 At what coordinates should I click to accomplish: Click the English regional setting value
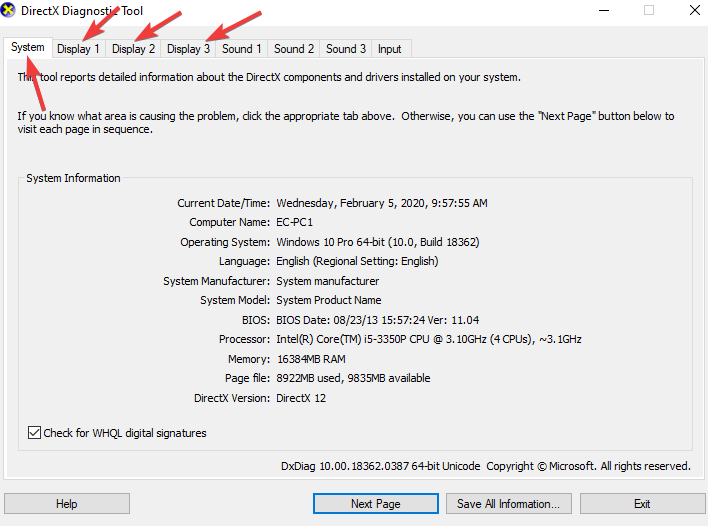click(357, 261)
